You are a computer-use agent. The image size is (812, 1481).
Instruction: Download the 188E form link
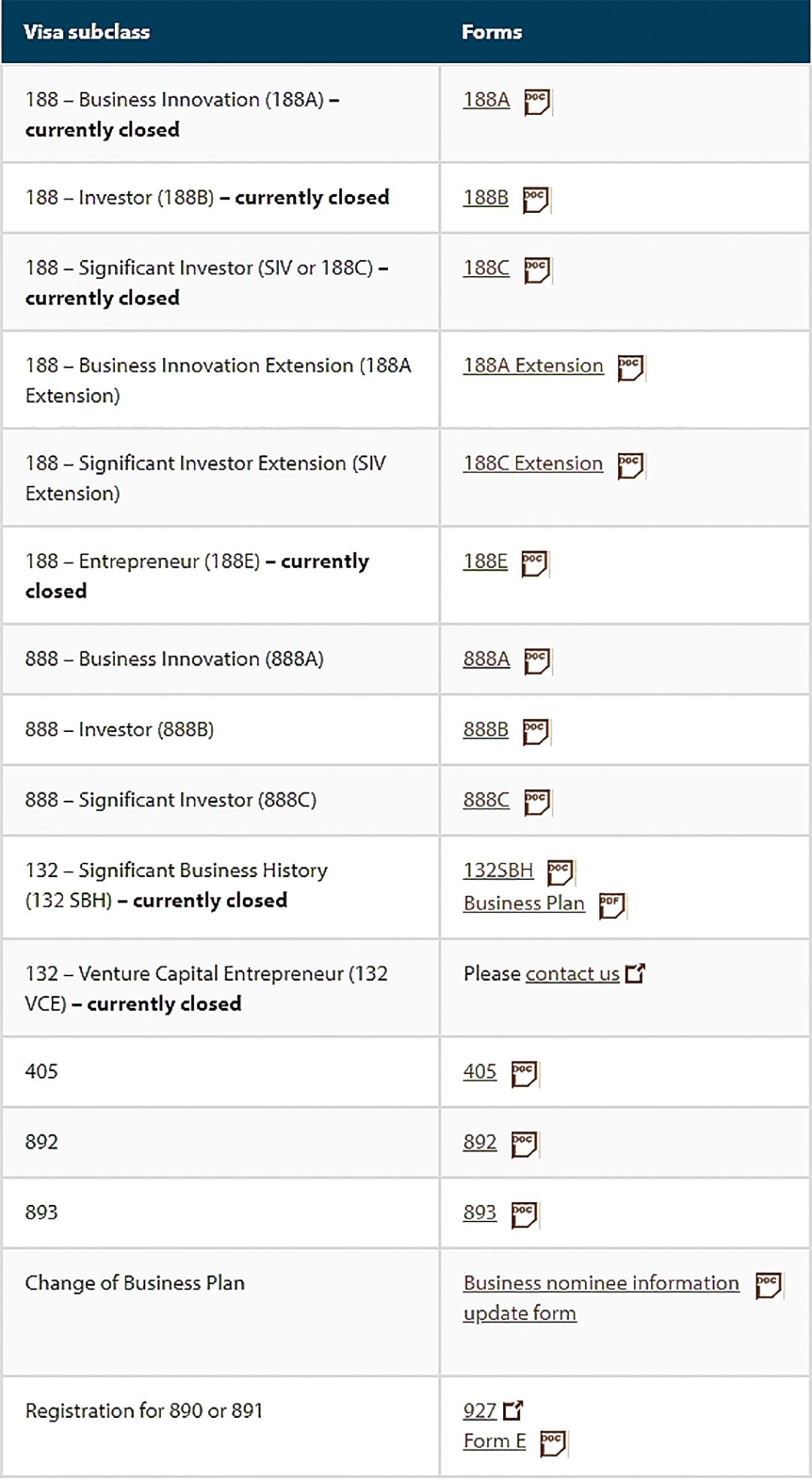[485, 562]
